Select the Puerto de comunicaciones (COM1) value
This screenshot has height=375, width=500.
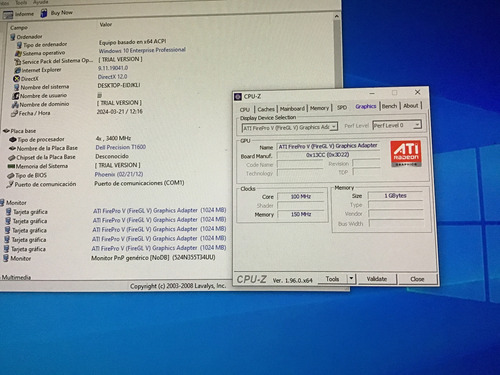(x=139, y=183)
